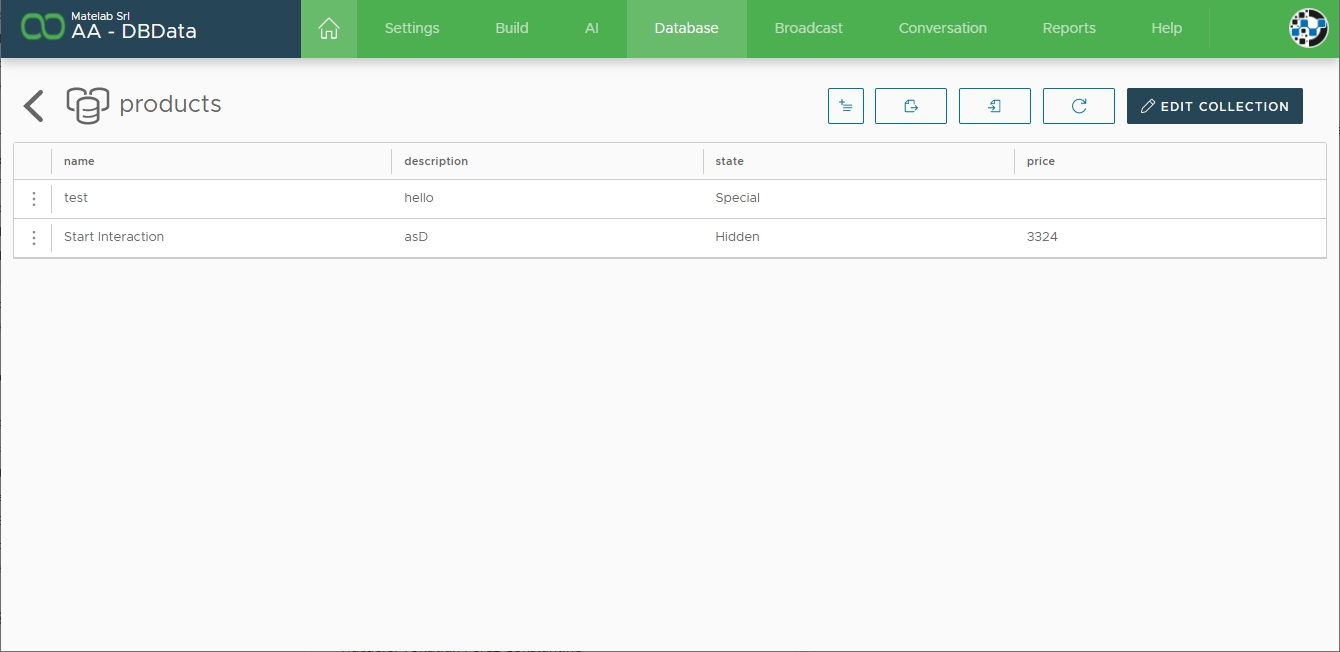
Task: Click the add row icon button
Action: [845, 106]
